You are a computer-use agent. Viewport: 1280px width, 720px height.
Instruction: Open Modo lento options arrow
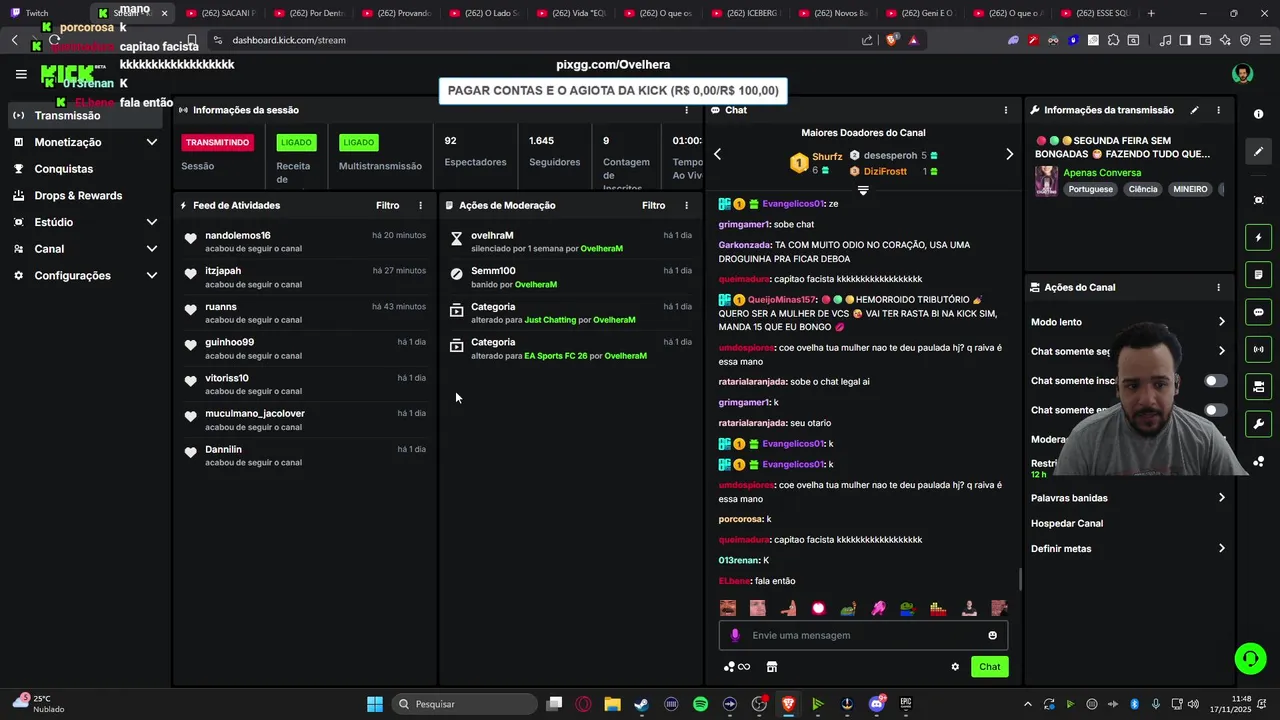point(1221,322)
